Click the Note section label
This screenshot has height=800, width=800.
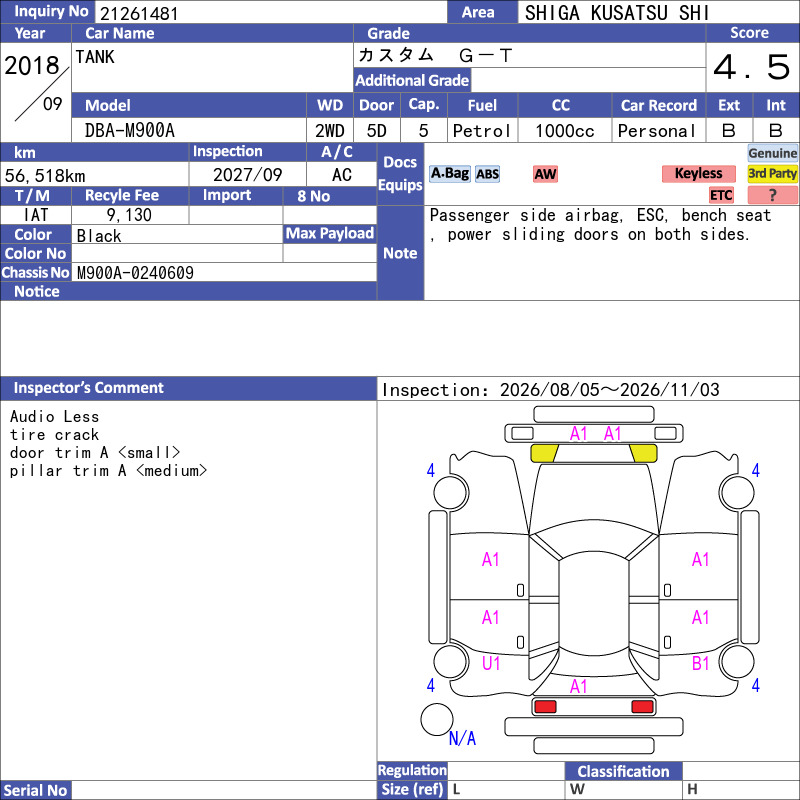pyautogui.click(x=400, y=253)
